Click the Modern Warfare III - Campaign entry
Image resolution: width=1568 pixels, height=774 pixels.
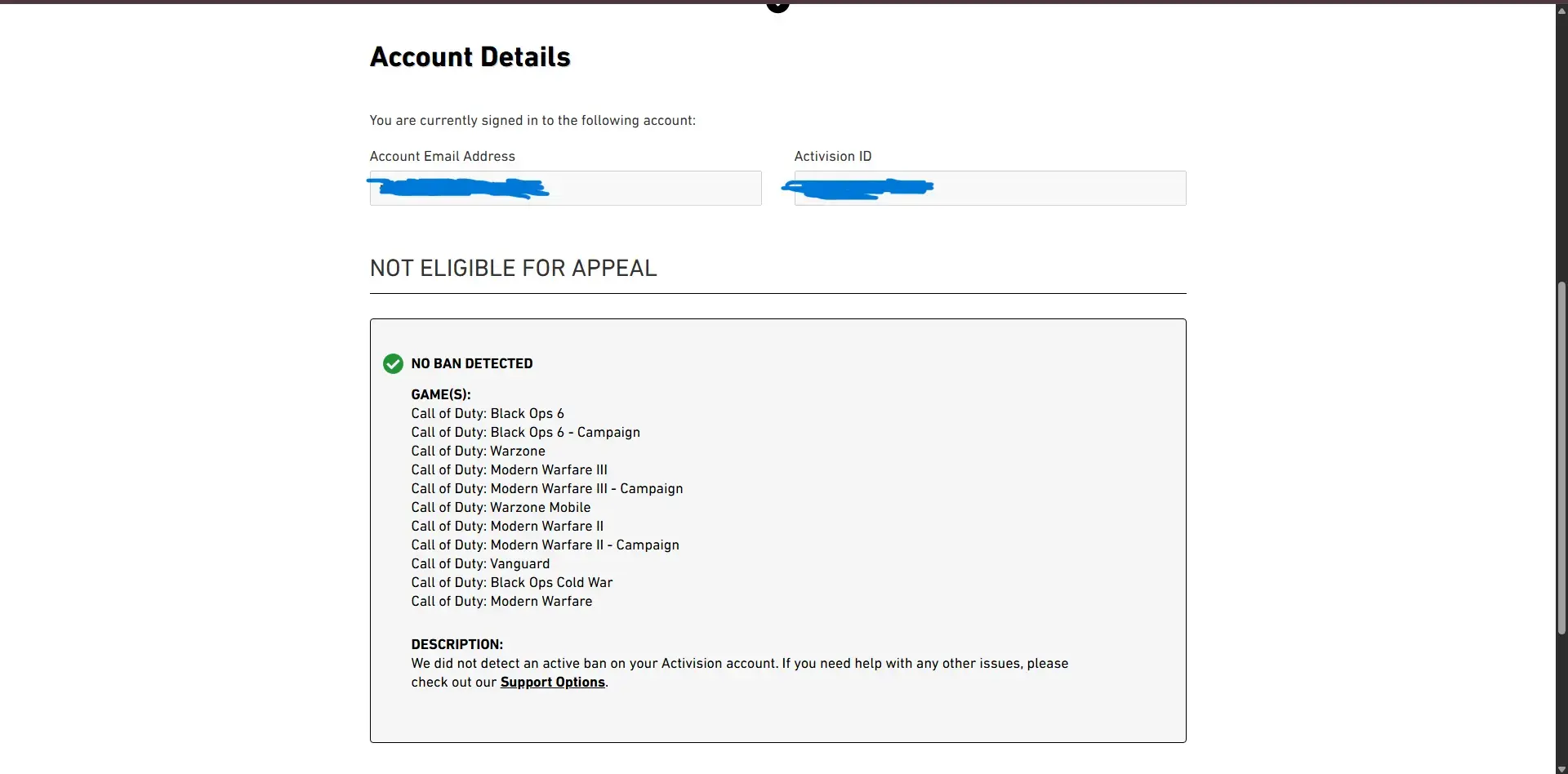coord(546,488)
